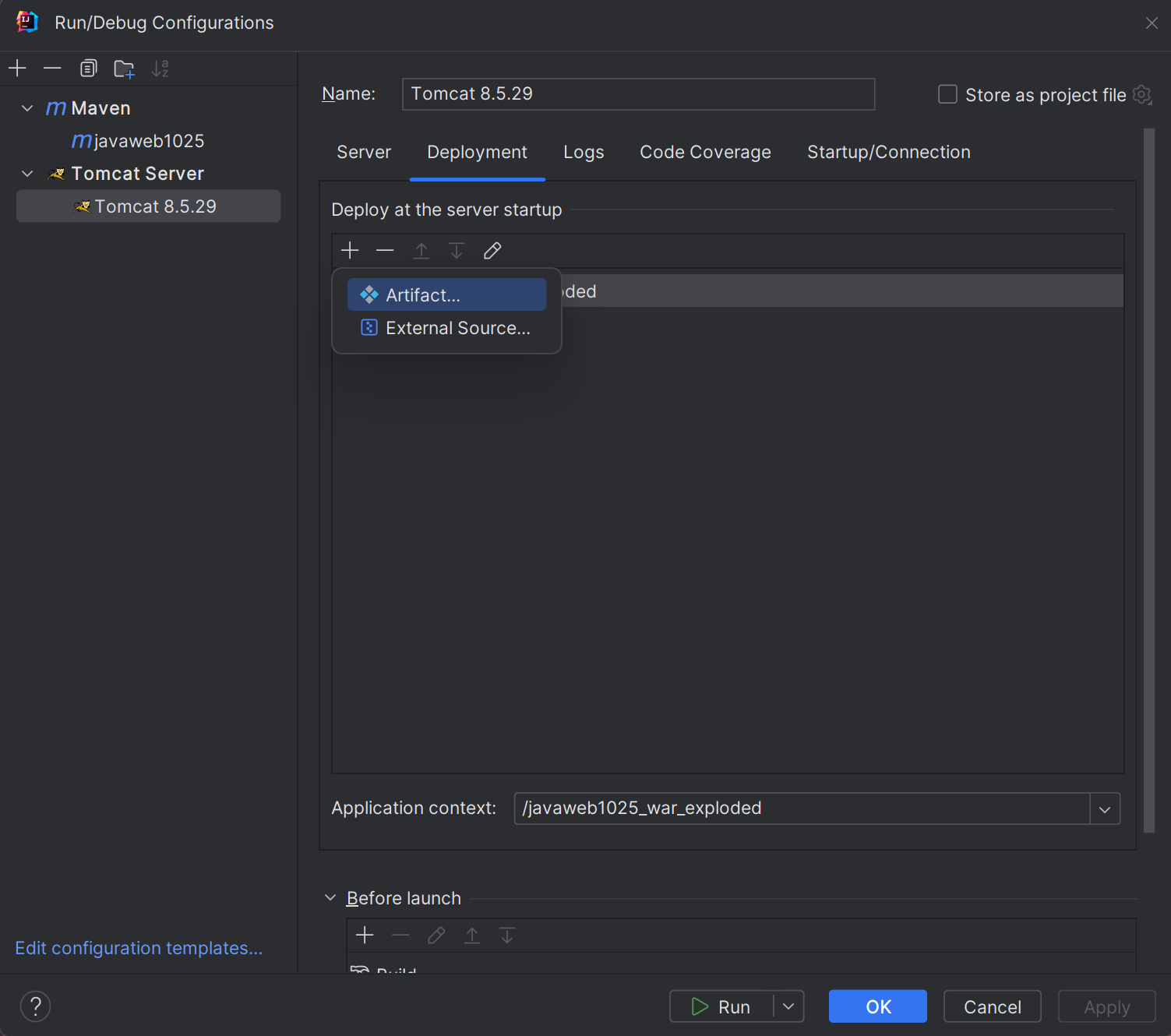Select the javaweb1025 Maven configuration
This screenshot has width=1171, height=1036.
148,141
